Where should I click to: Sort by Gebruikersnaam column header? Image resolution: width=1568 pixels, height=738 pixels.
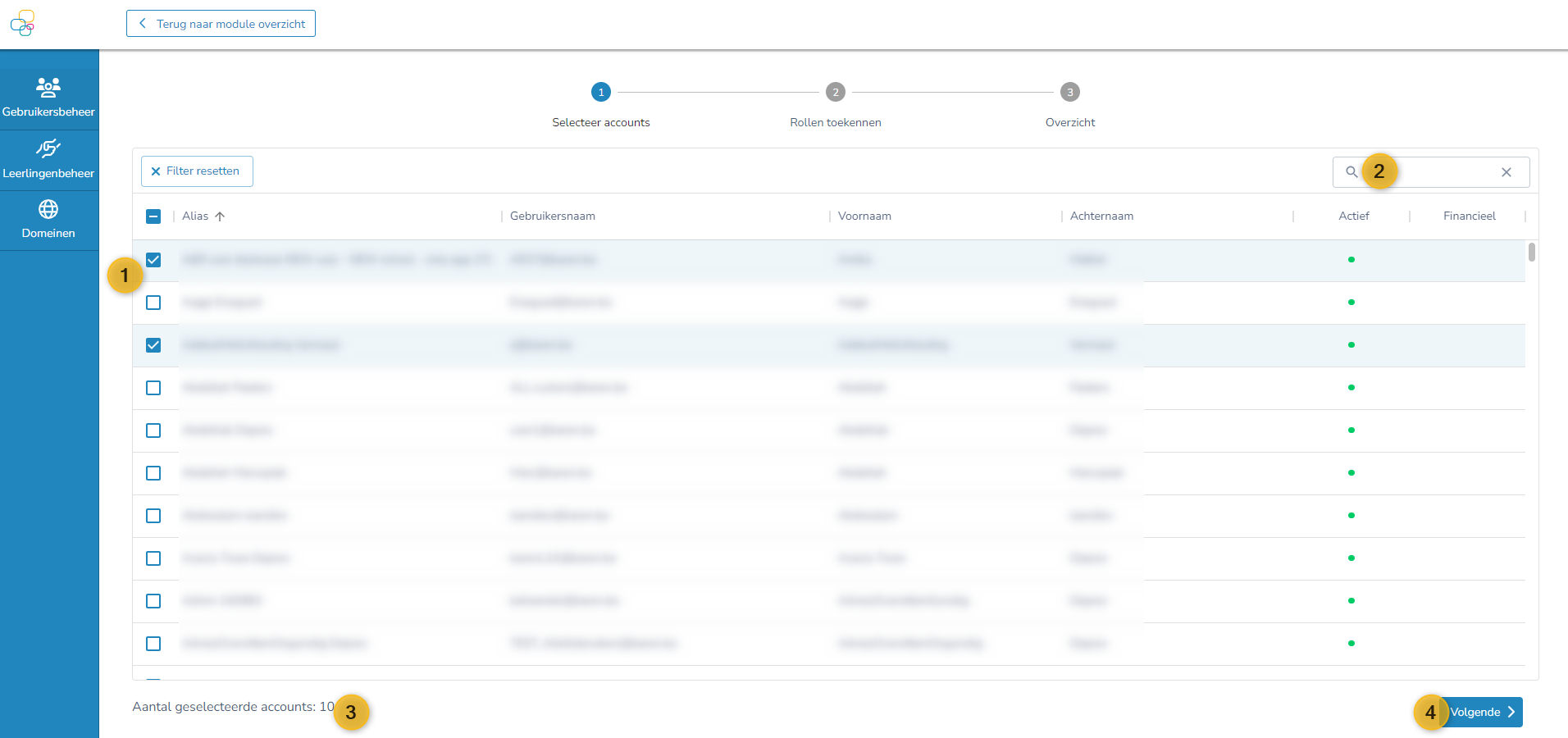click(553, 216)
